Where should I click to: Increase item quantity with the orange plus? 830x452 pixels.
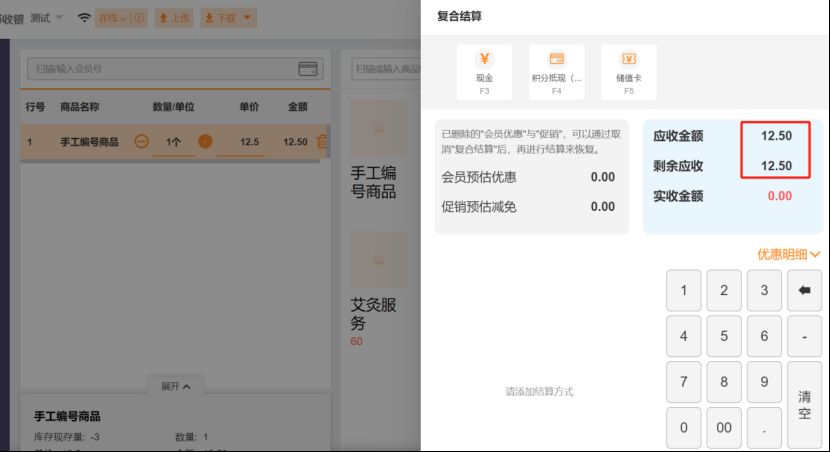[205, 142]
